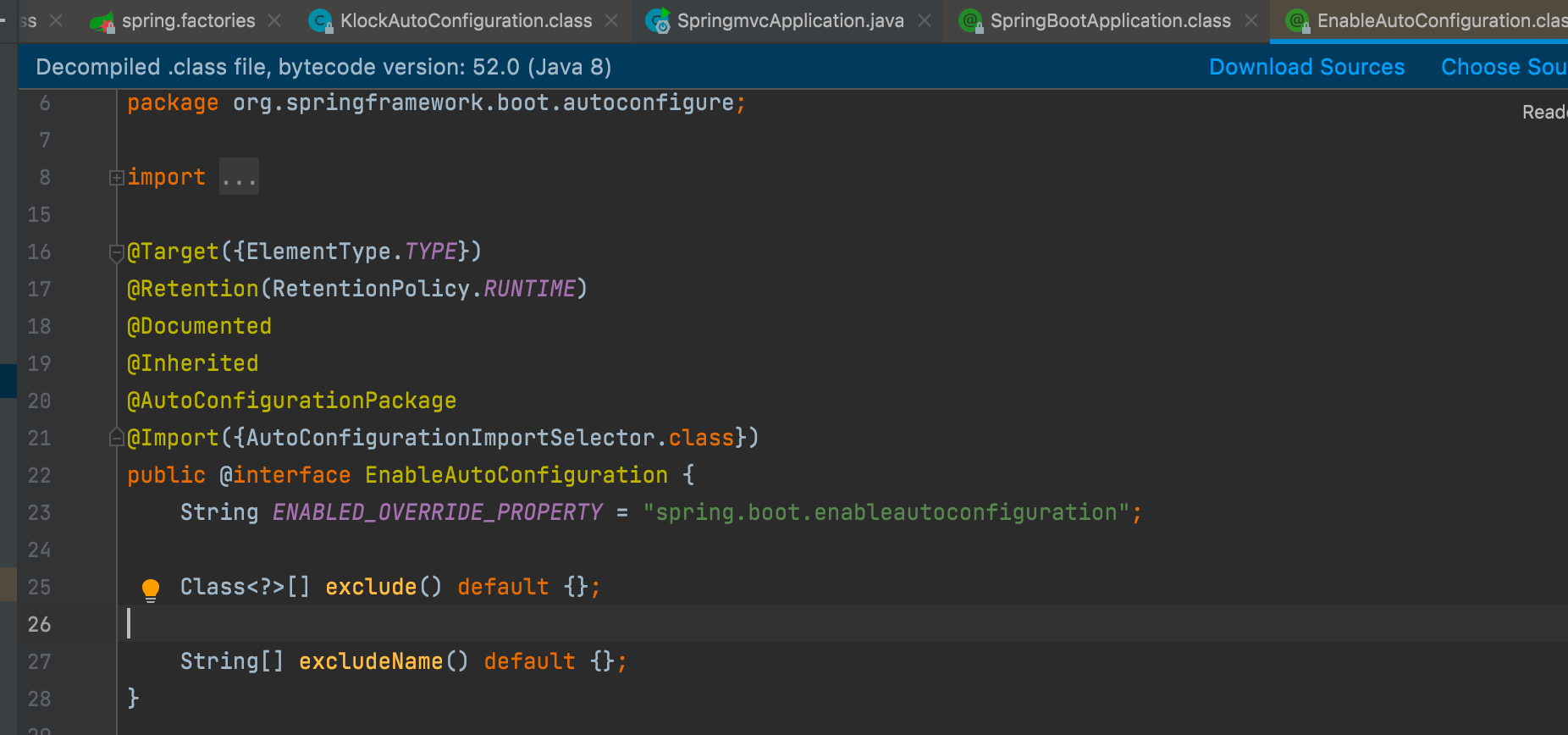Image resolution: width=1568 pixels, height=735 pixels.
Task: Click the spring.factories file icon
Action: pos(102,22)
